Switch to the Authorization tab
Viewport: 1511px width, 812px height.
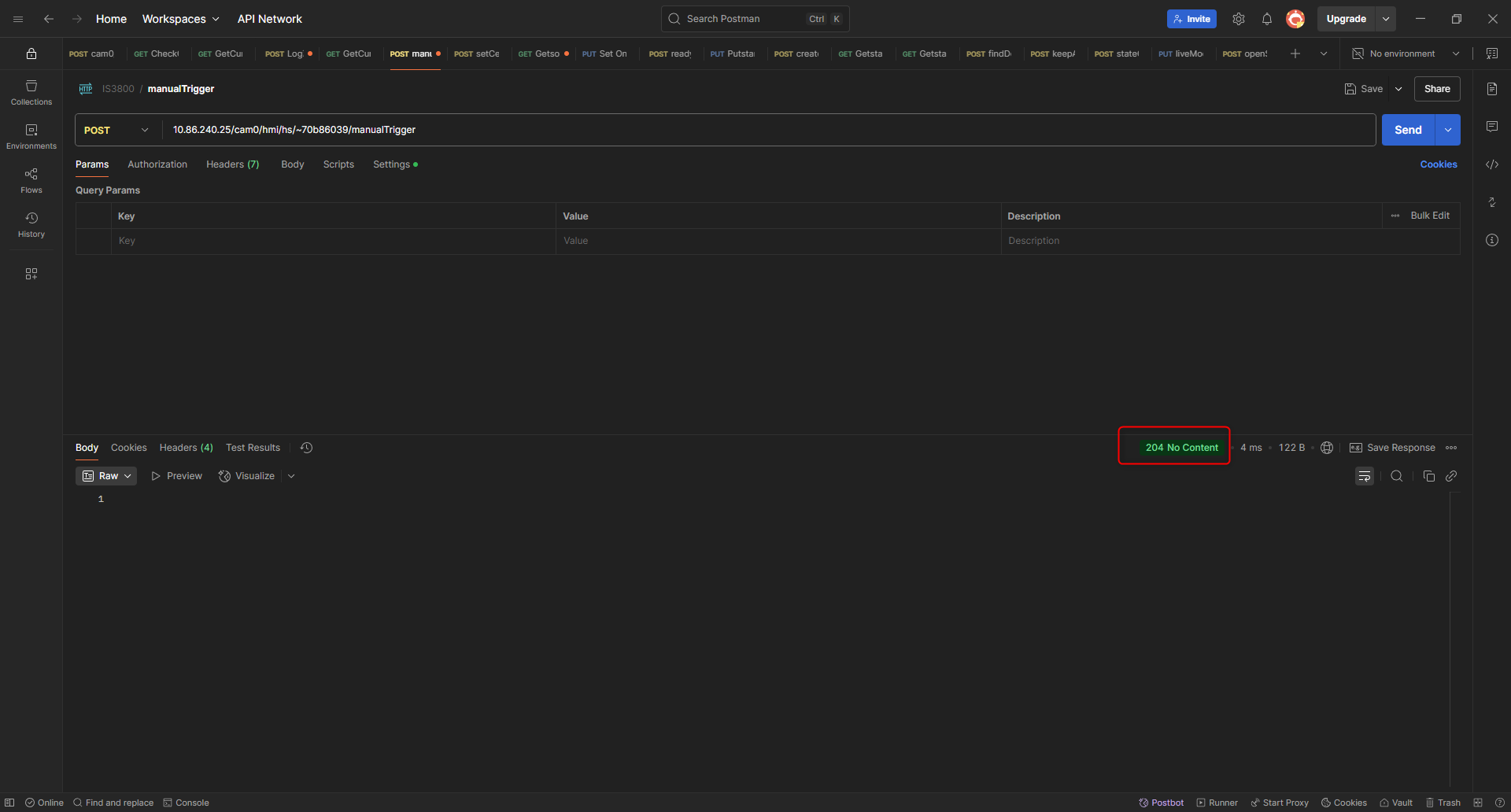157,164
